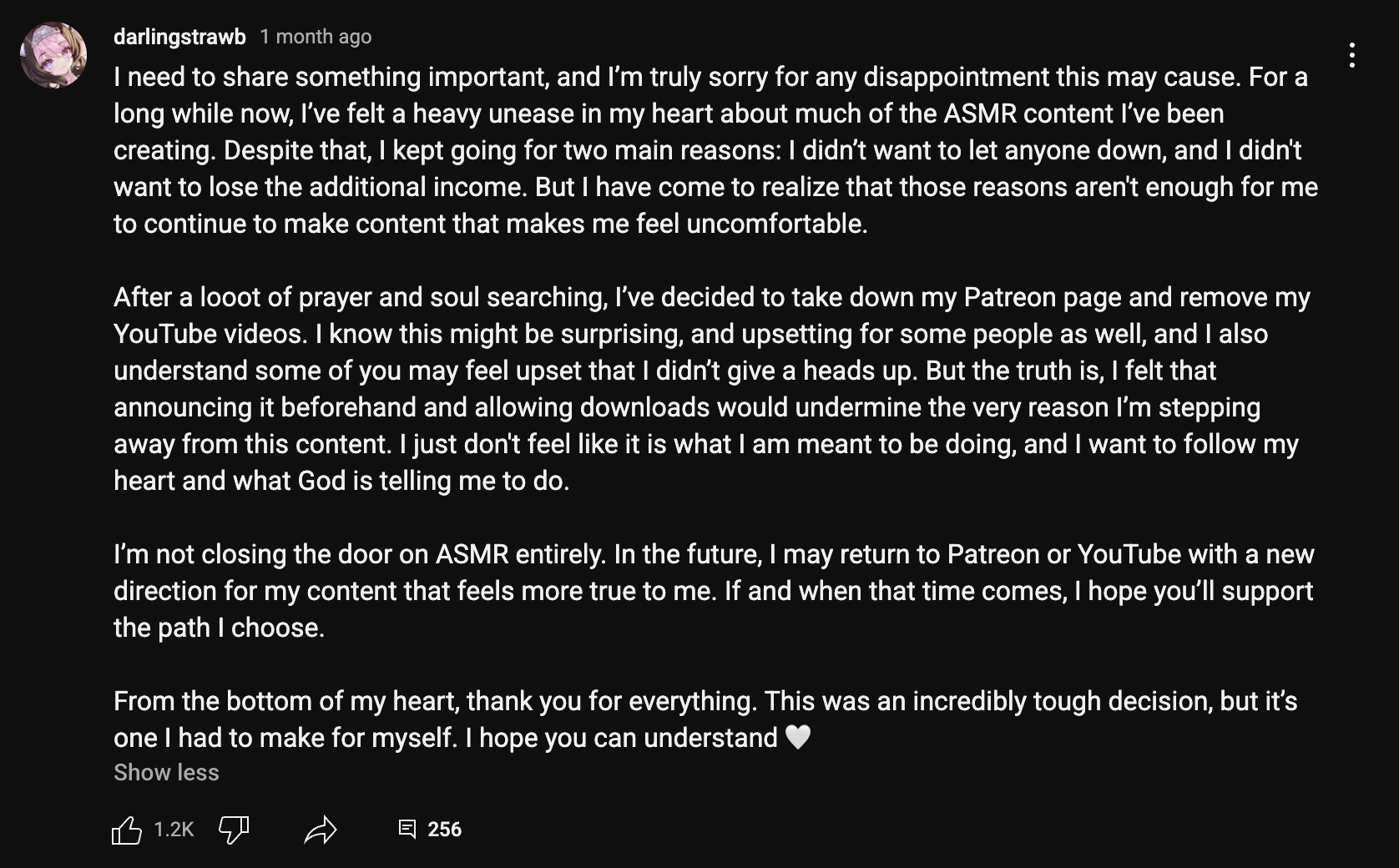Click the paragraph starting "I need to share"

(710, 150)
